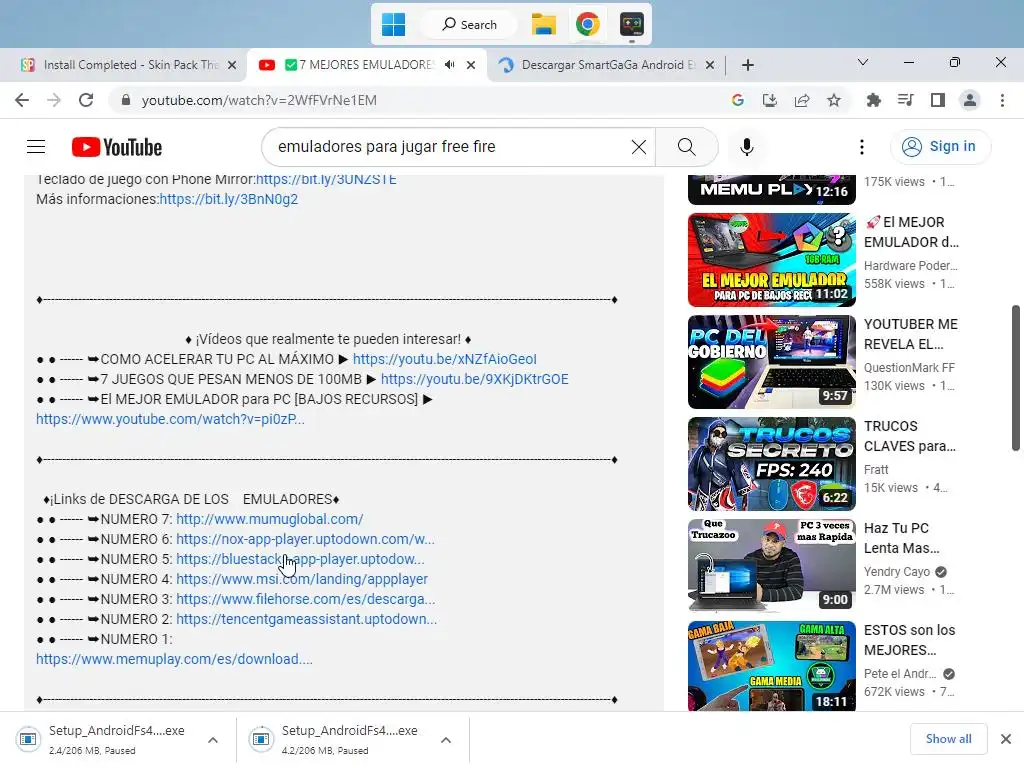Screen dimensions: 1024x768
Task: Open the filehorse.com descarga link
Action: point(306,600)
